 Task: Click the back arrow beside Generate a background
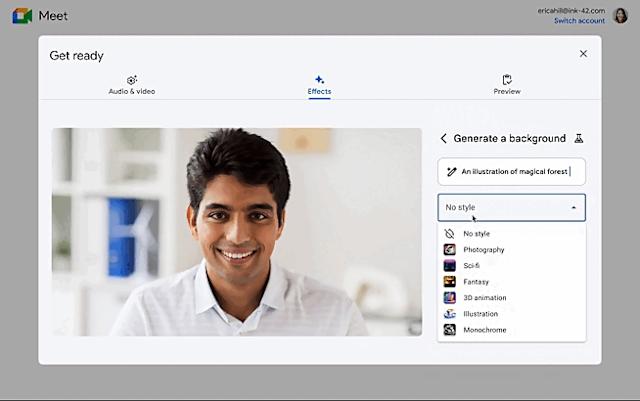[x=444, y=139]
